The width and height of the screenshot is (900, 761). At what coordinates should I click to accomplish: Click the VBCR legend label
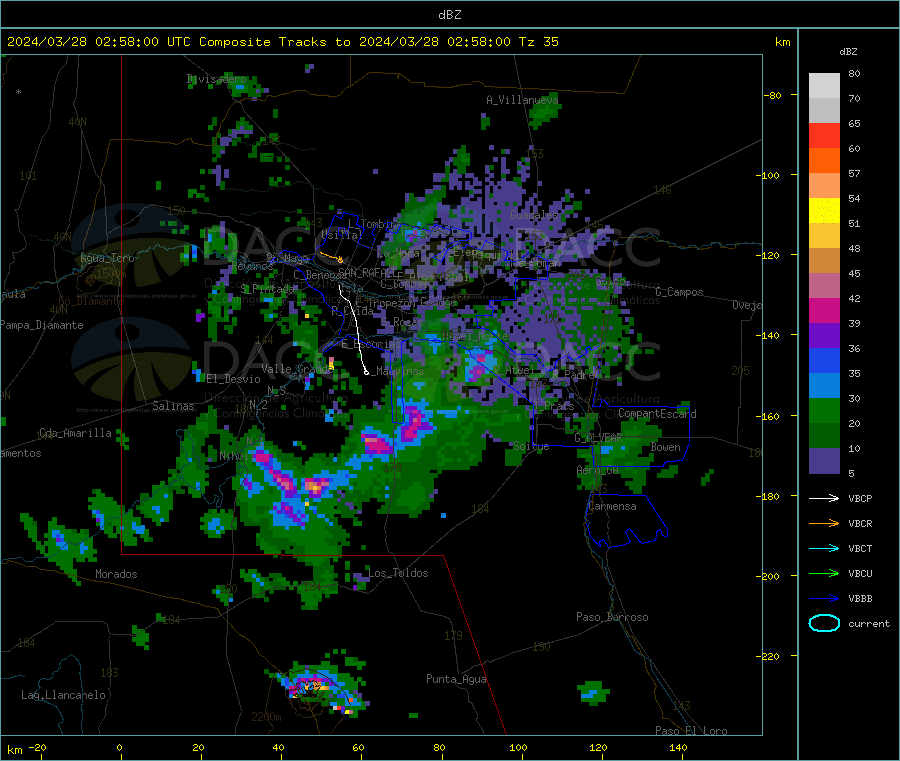click(x=860, y=523)
